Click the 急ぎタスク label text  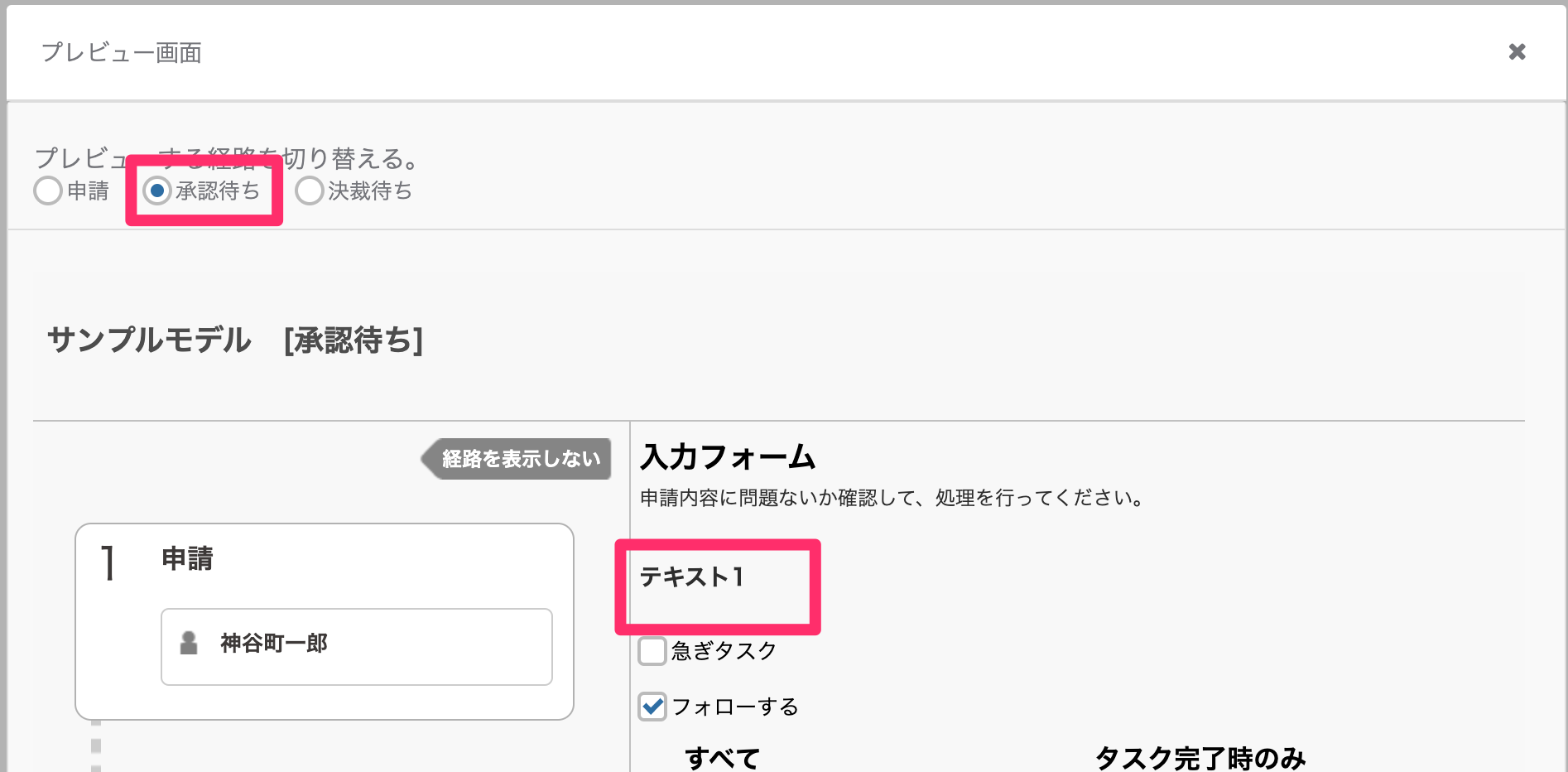724,651
